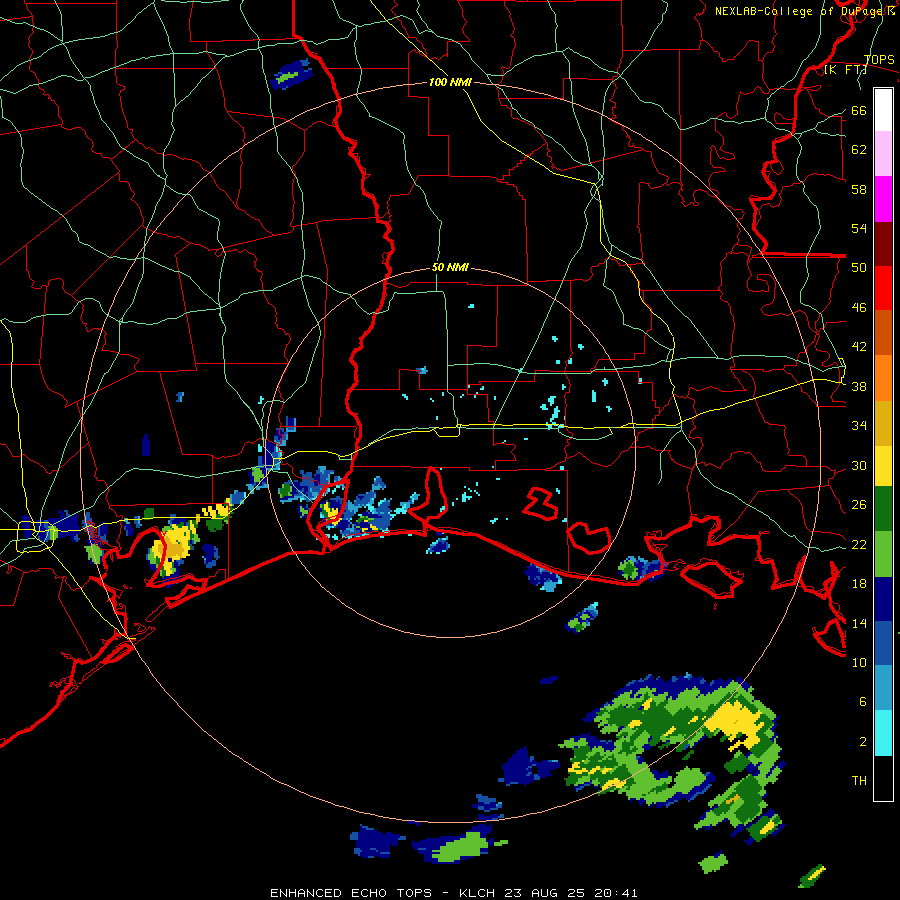
Task: Click the '[K FT]' units label
Action: [x=845, y=70]
